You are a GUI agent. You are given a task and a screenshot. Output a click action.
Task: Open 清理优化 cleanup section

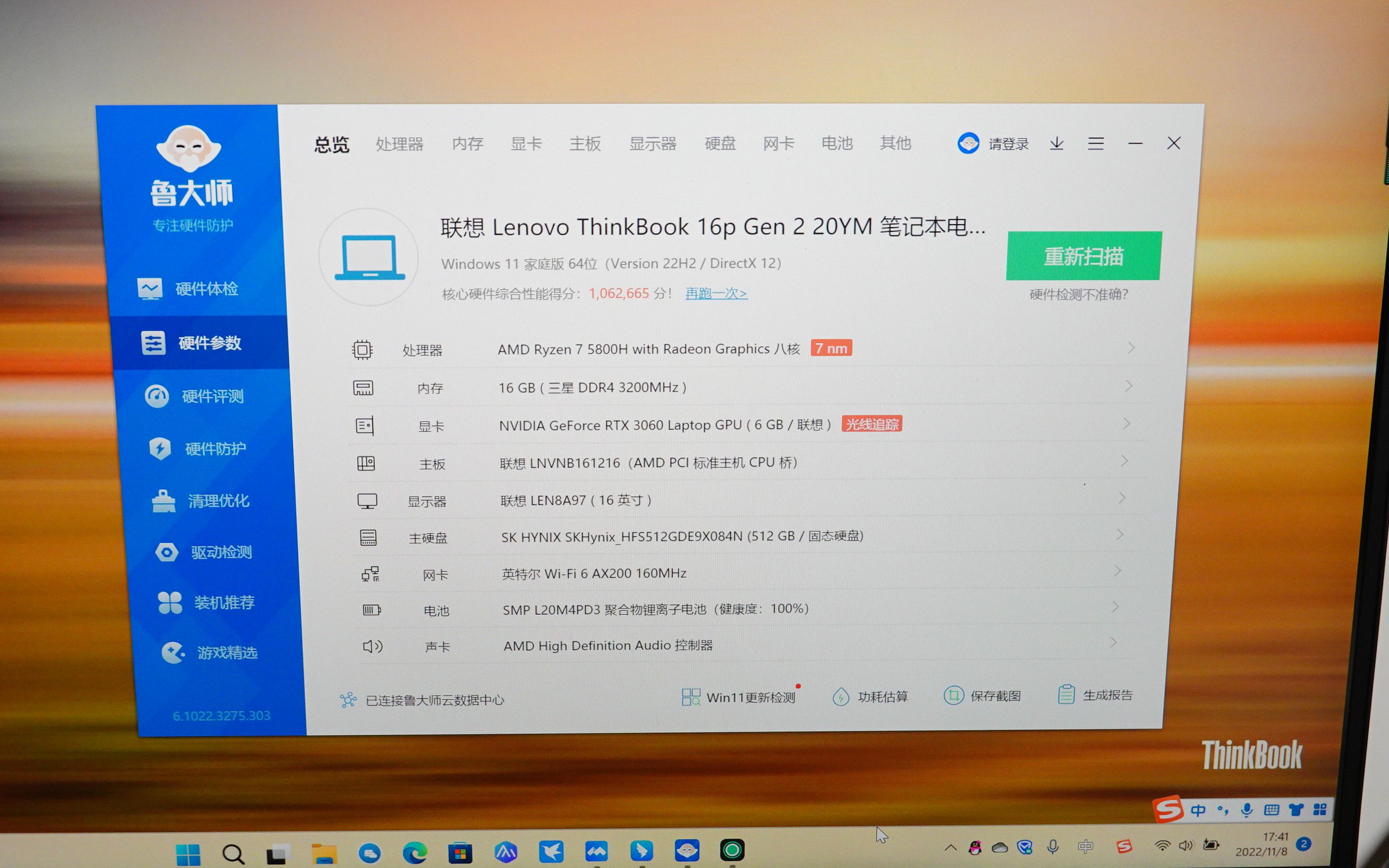[200, 501]
